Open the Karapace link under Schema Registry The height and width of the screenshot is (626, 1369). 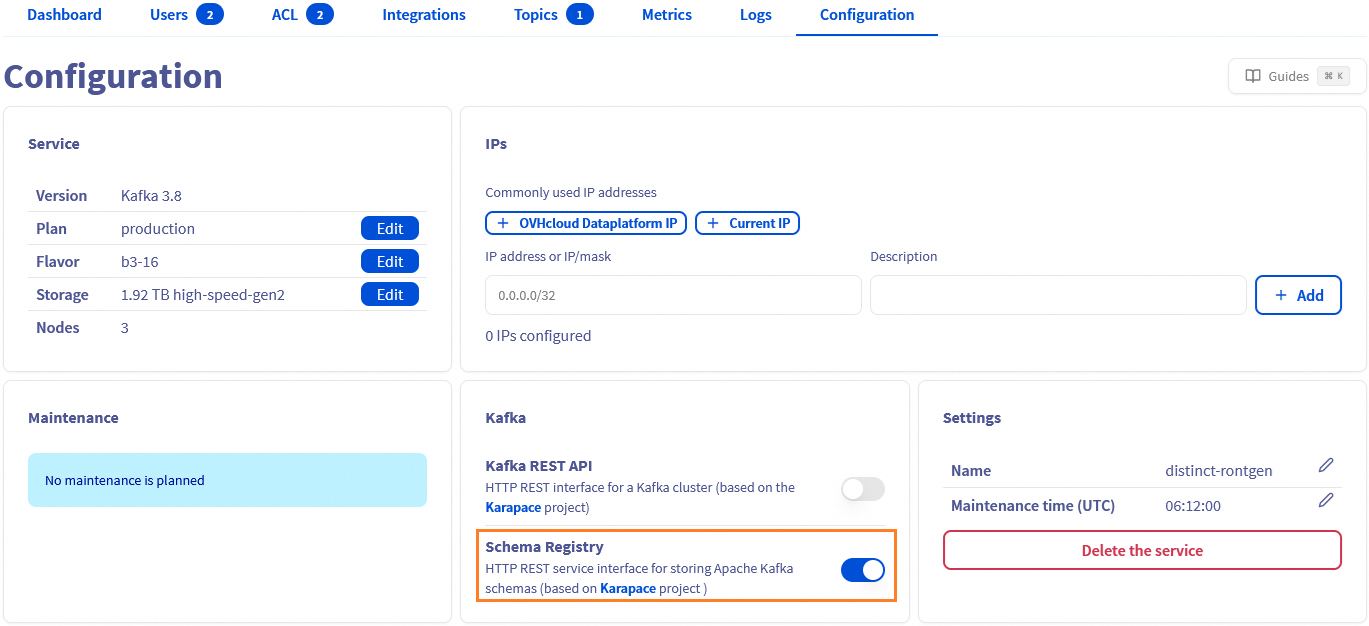coord(631,588)
